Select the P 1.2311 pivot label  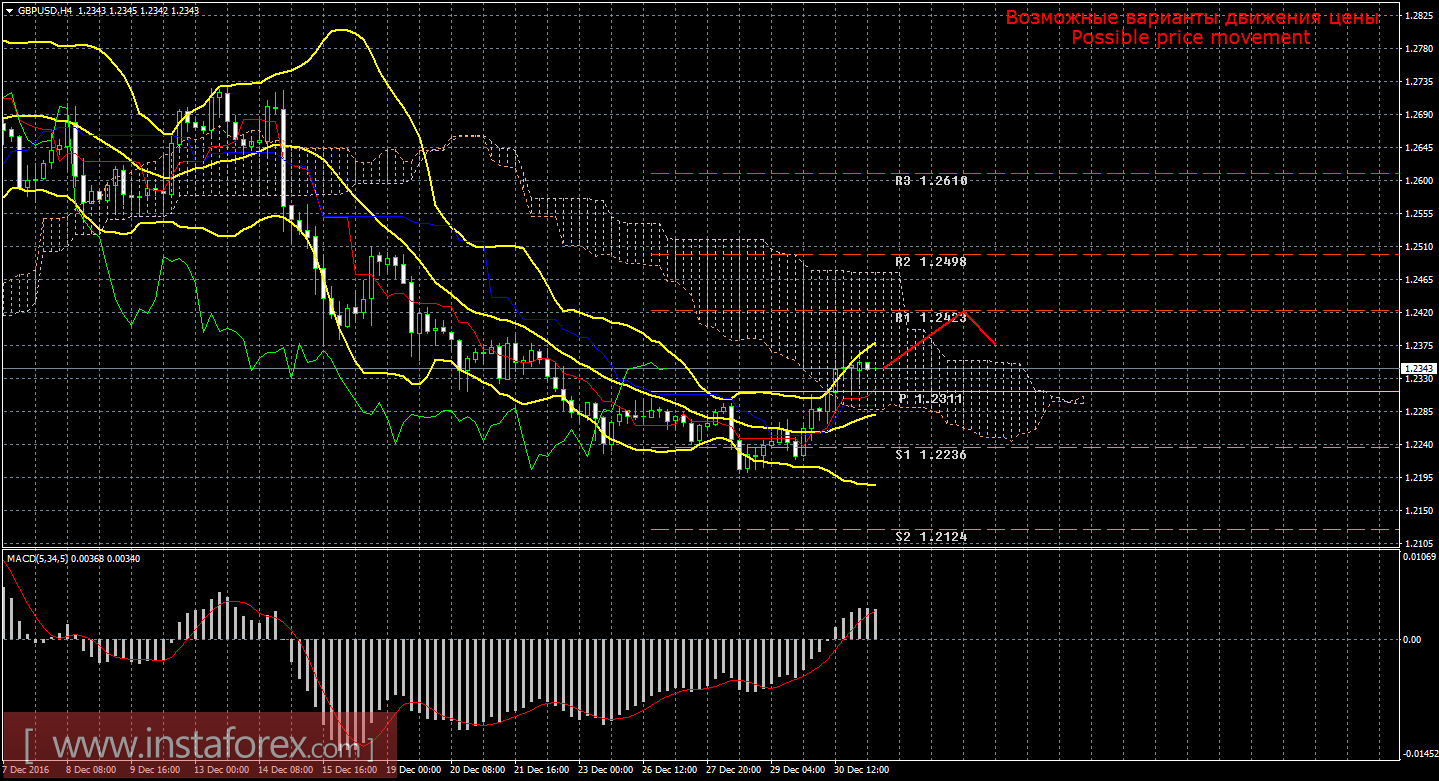pyautogui.click(x=928, y=397)
